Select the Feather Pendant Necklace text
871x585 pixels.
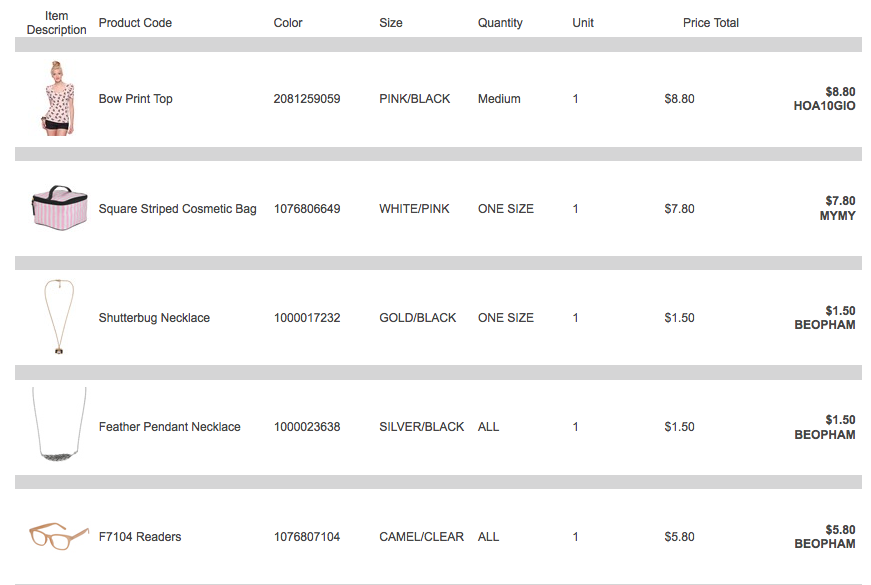coord(169,427)
